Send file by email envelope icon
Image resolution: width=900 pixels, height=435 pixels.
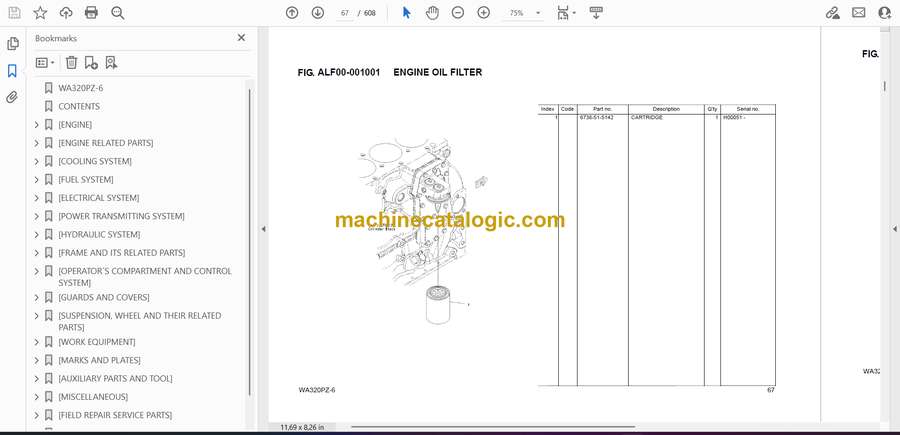point(859,13)
